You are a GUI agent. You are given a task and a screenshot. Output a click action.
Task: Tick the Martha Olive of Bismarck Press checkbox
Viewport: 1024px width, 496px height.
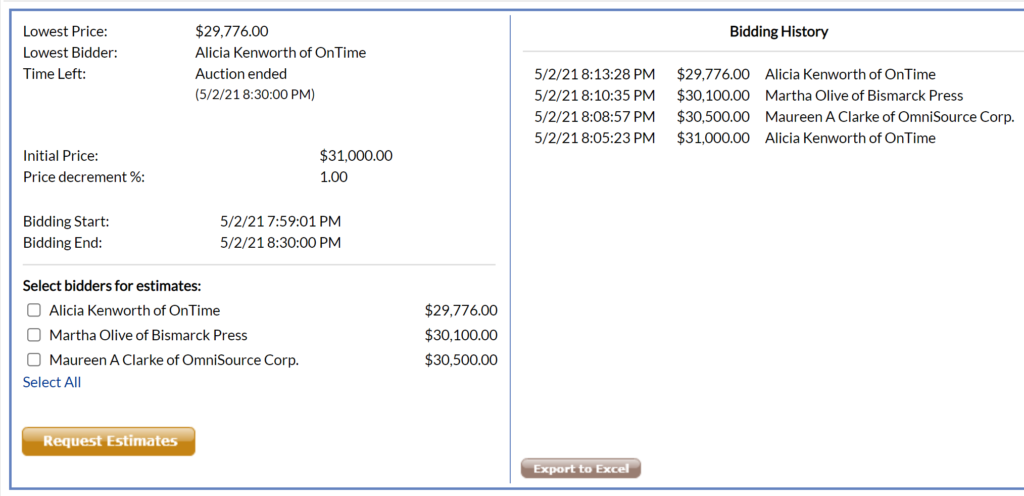click(x=34, y=335)
